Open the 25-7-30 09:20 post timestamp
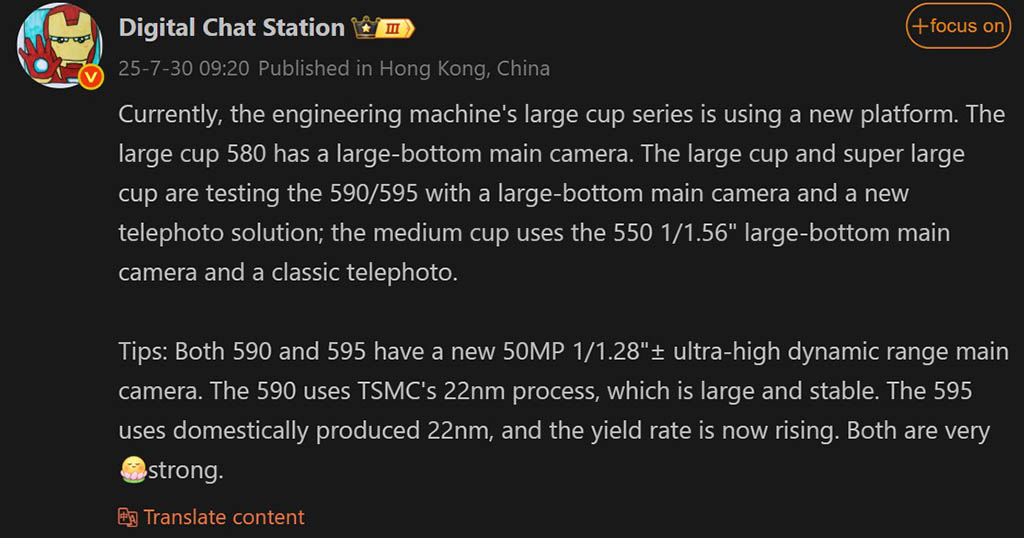 184,69
